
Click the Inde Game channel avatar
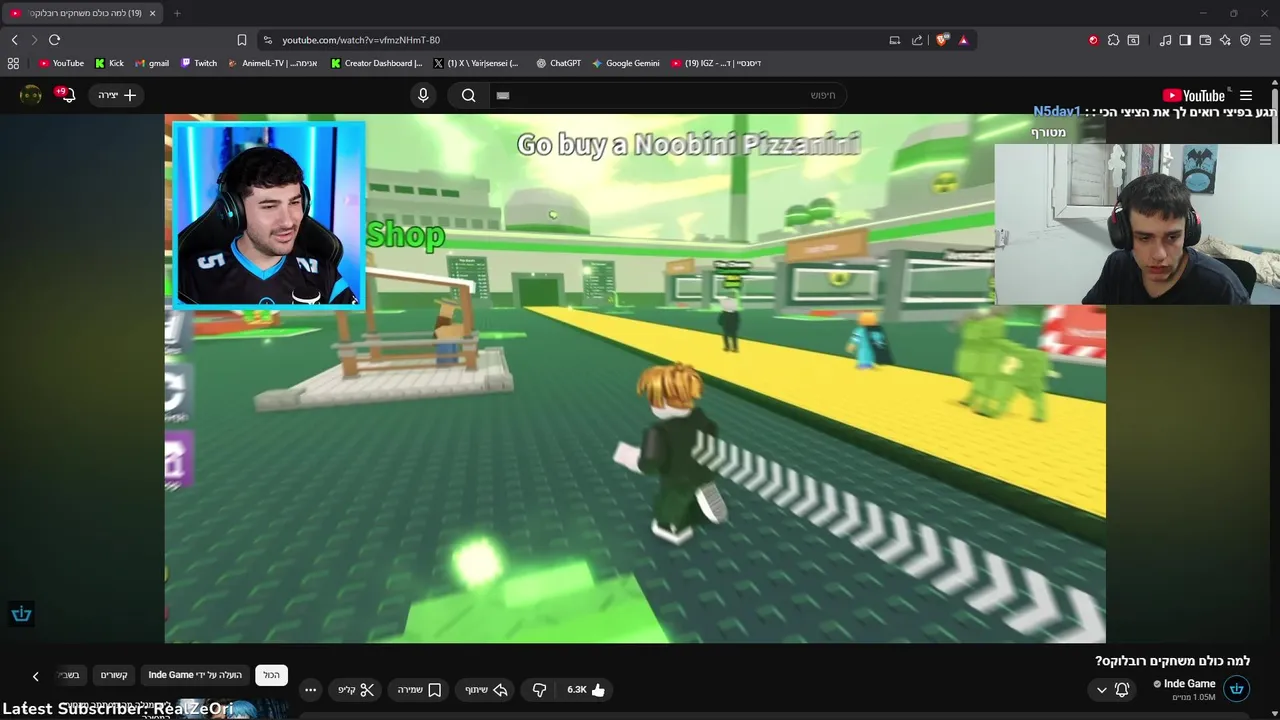pyautogui.click(x=1236, y=689)
